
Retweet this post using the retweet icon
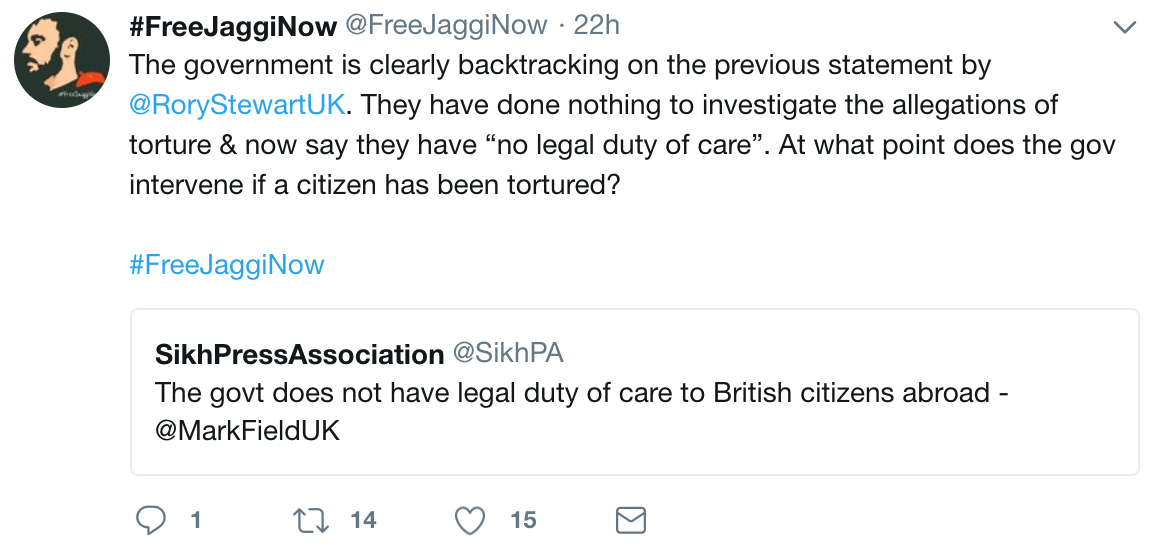[310, 520]
